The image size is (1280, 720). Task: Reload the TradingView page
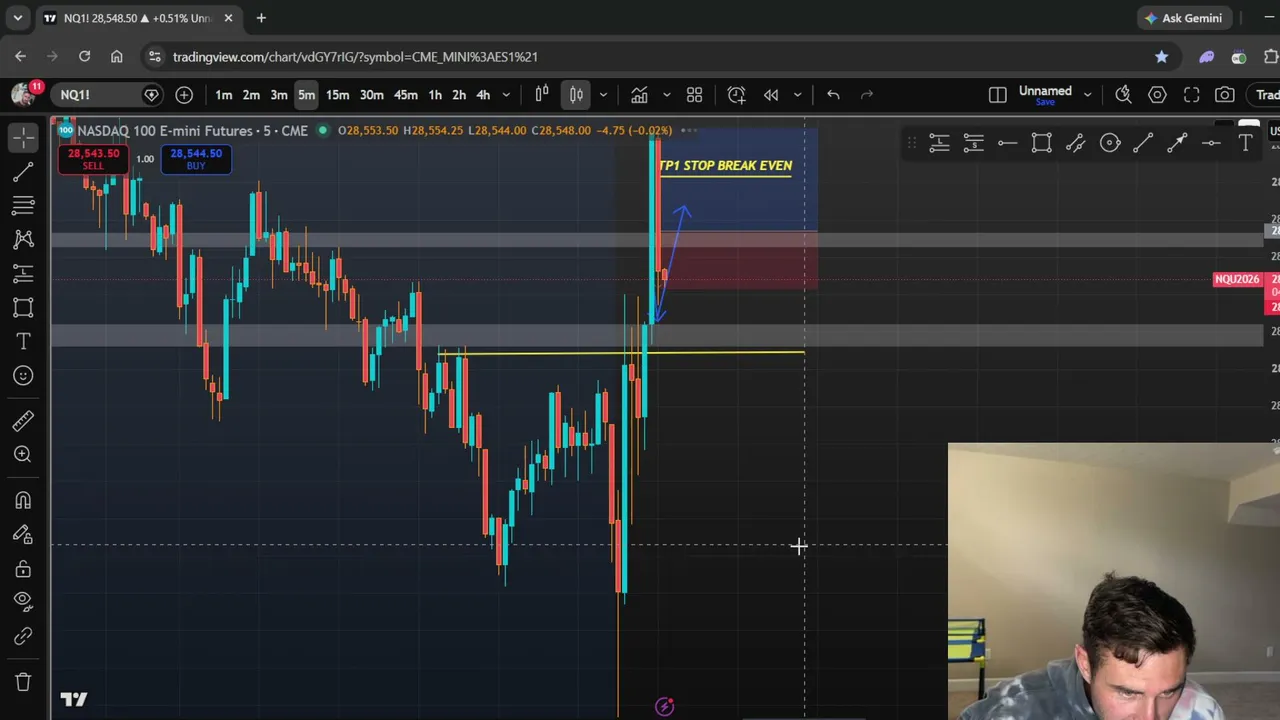[x=84, y=57]
